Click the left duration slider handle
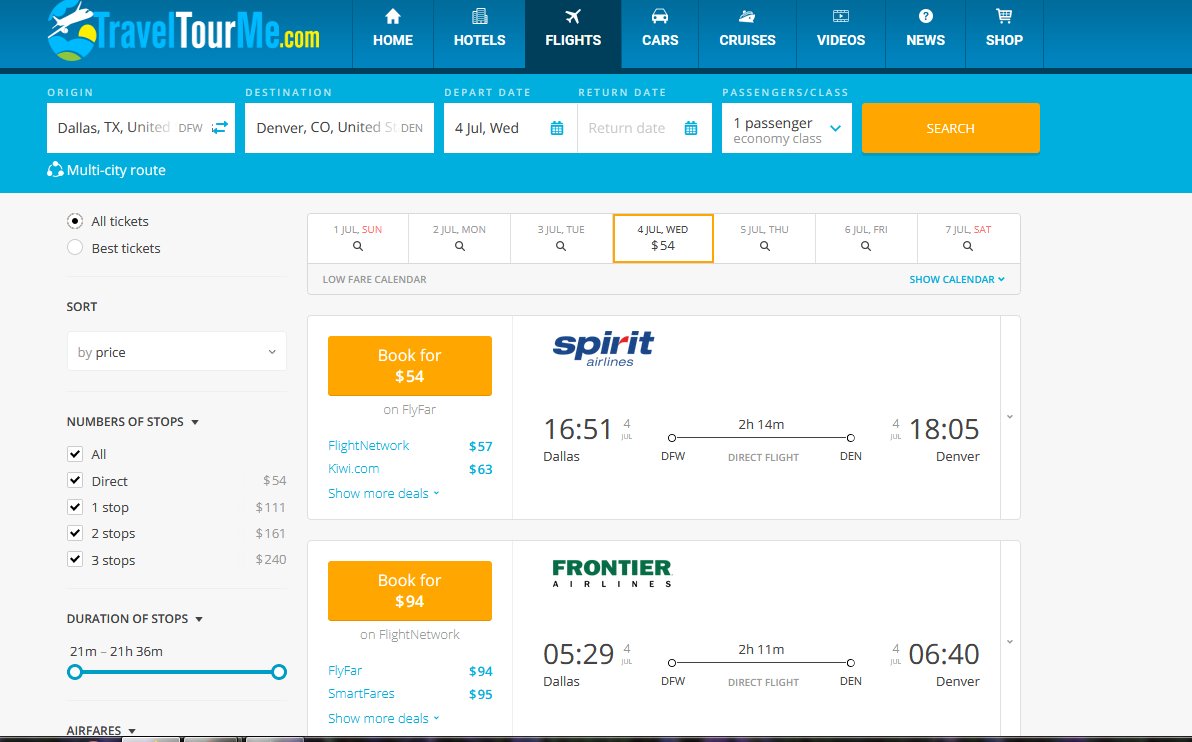 pyautogui.click(x=74, y=672)
